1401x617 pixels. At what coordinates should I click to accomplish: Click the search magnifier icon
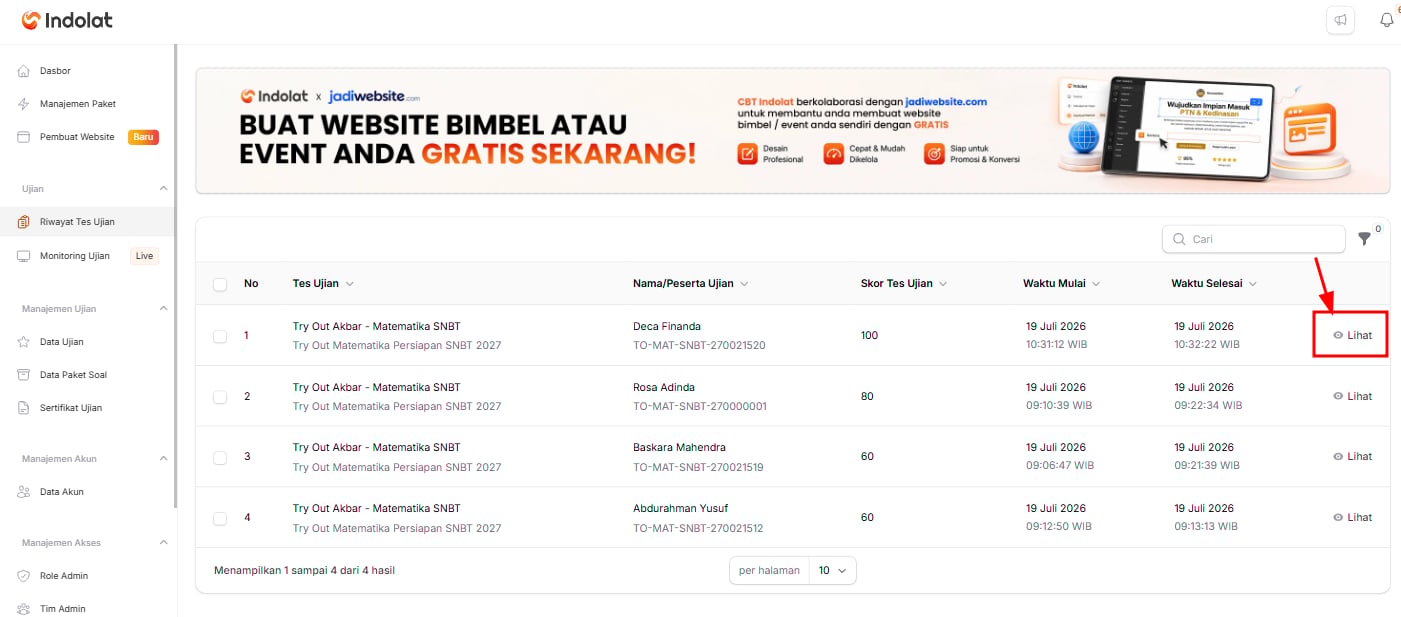pyautogui.click(x=1178, y=239)
